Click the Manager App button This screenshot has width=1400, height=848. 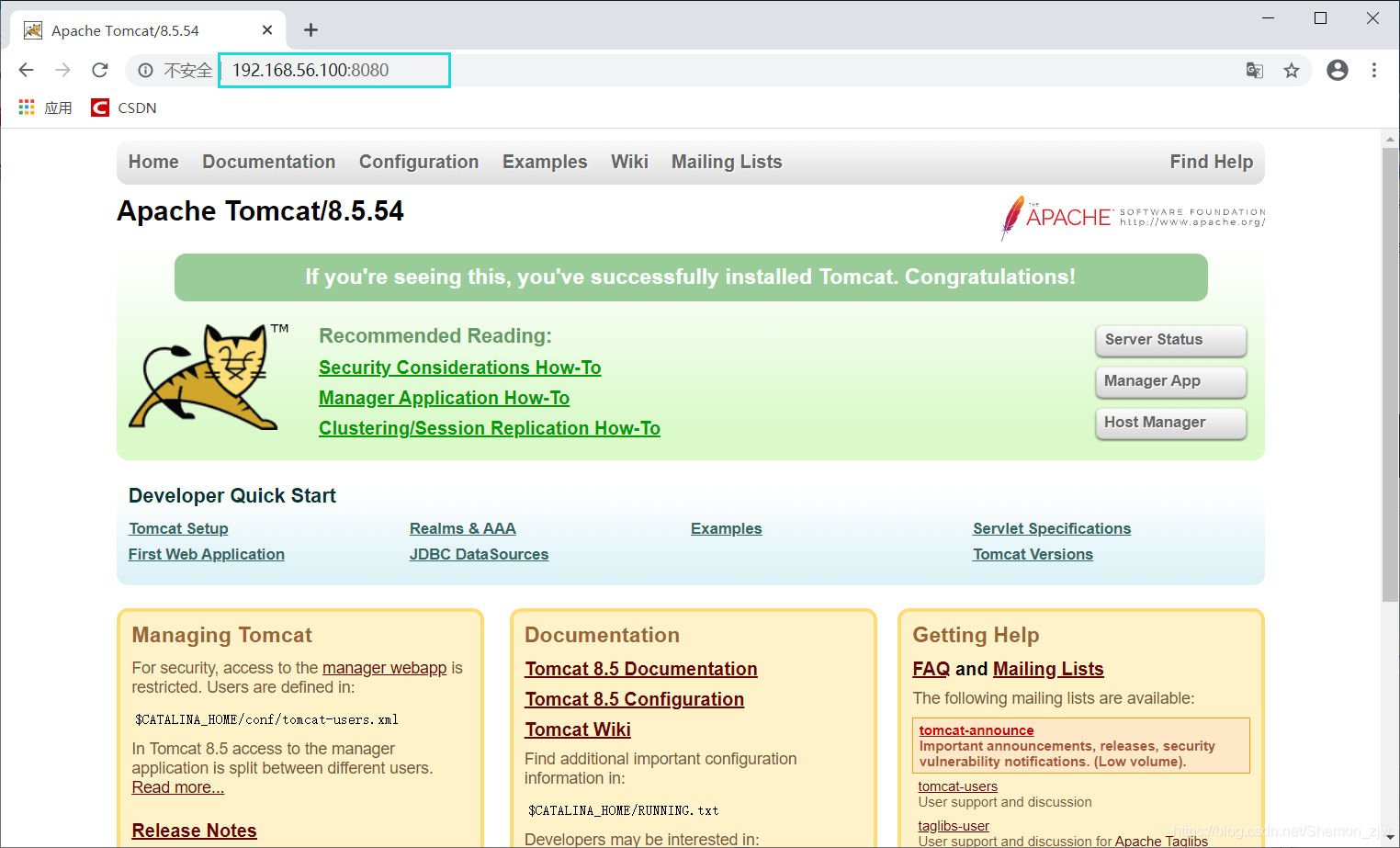(x=1171, y=381)
